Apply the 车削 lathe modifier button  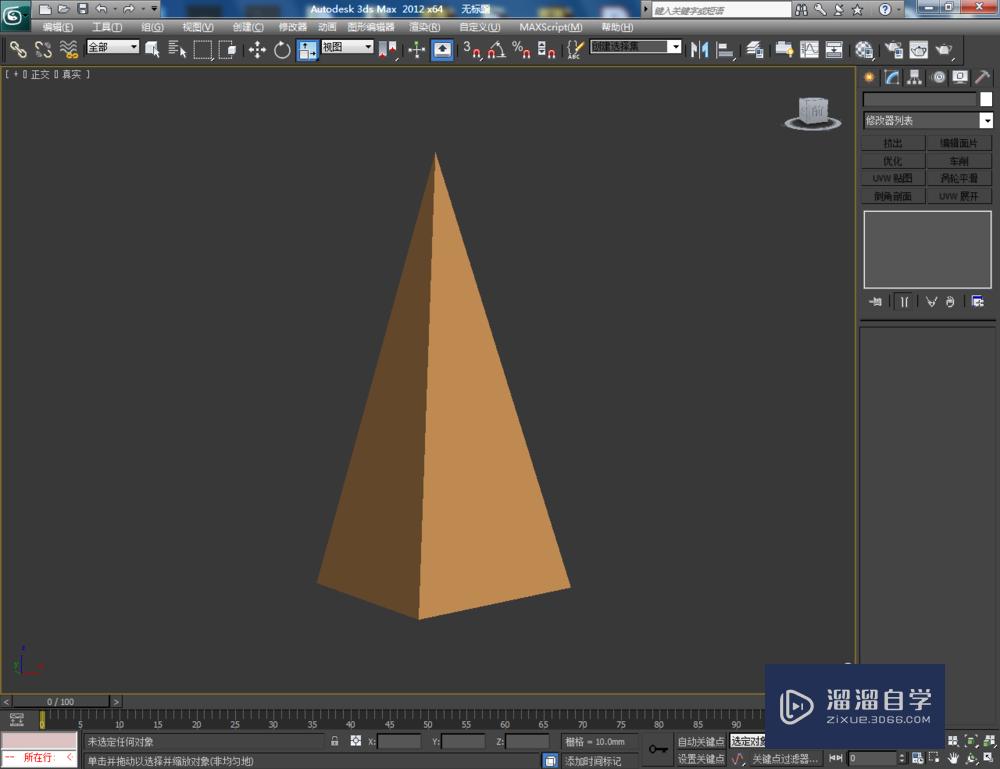(x=958, y=161)
